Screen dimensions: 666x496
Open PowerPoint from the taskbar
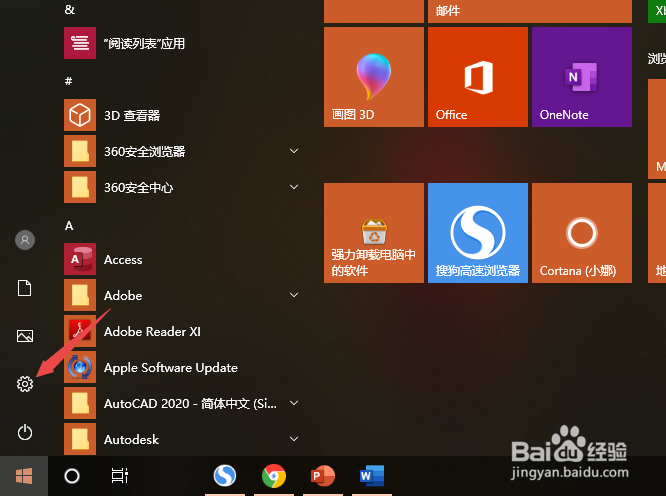pos(323,476)
